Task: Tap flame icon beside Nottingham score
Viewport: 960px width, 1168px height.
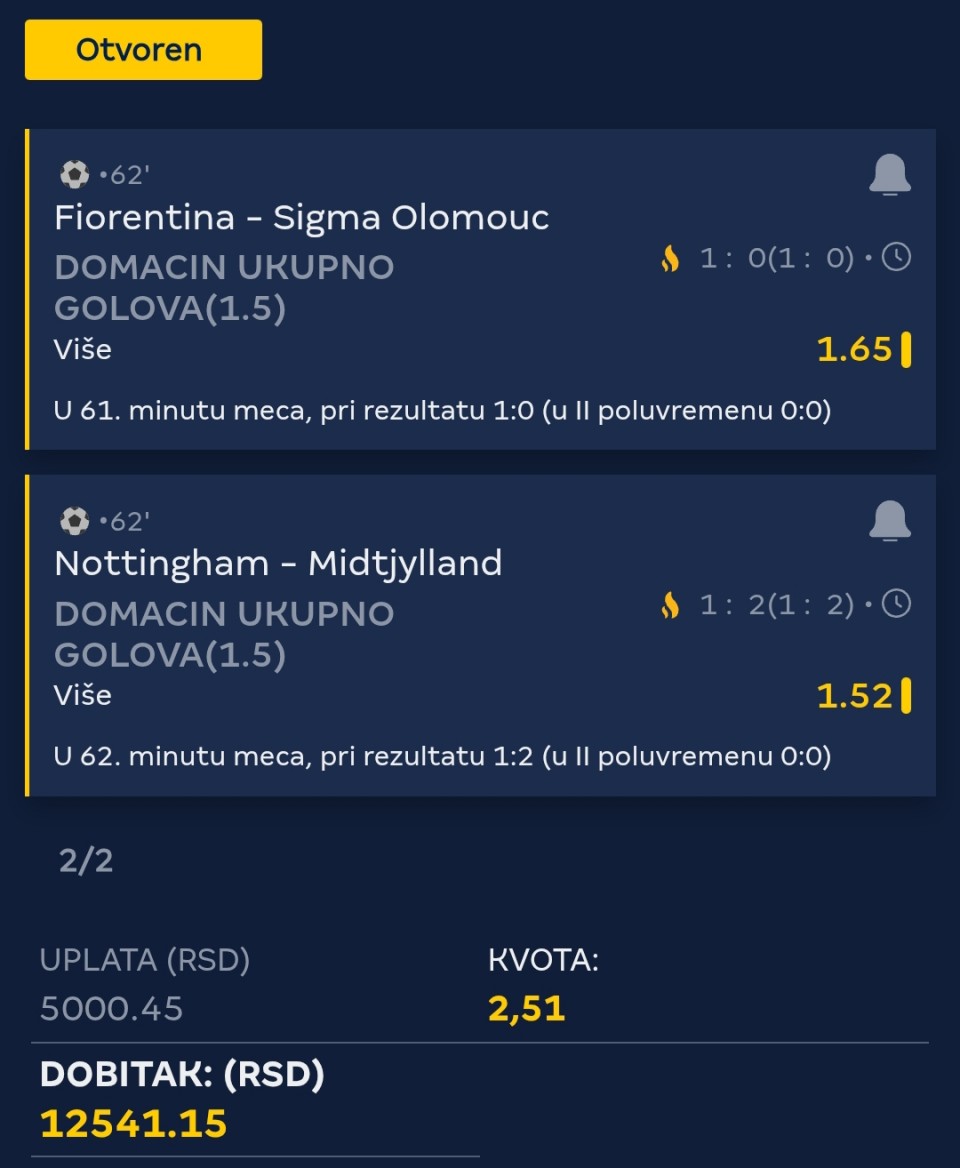Action: [670, 605]
